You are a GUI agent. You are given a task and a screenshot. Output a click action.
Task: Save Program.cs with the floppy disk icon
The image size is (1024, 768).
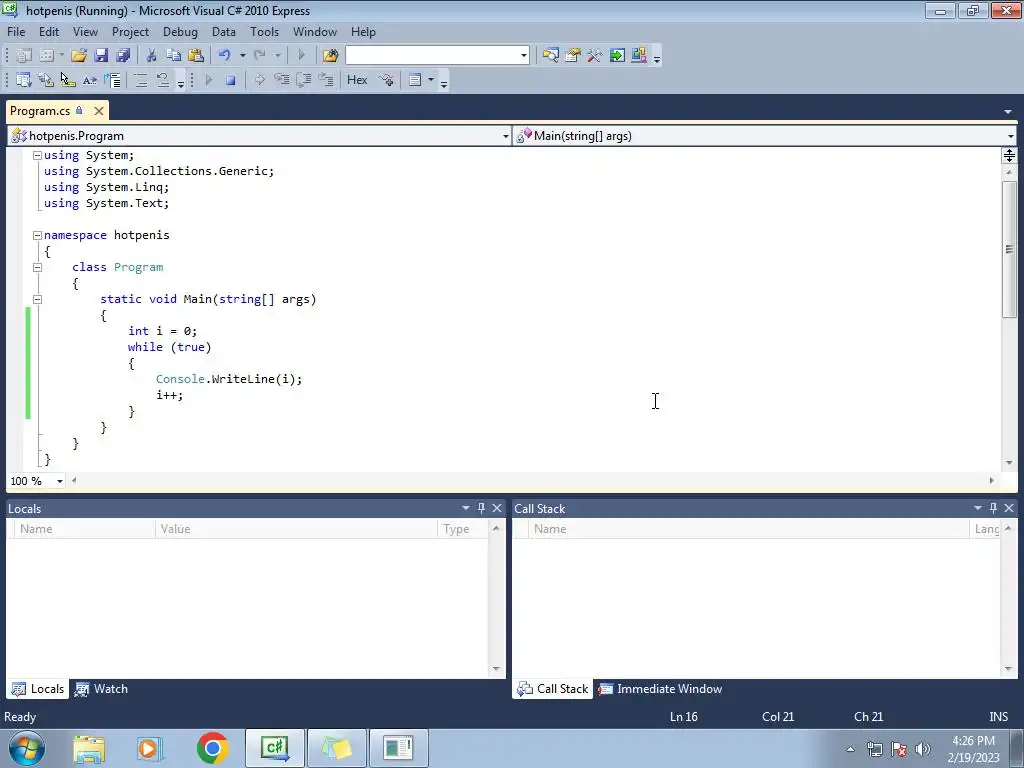[101, 56]
